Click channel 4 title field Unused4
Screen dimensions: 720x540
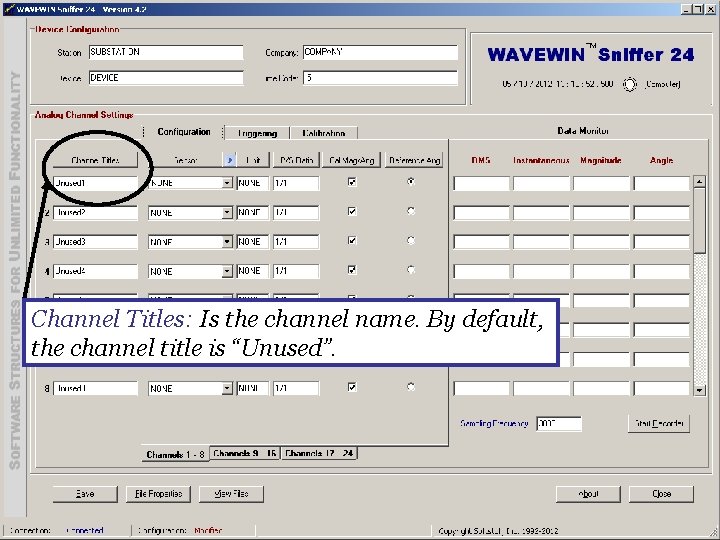click(x=95, y=271)
